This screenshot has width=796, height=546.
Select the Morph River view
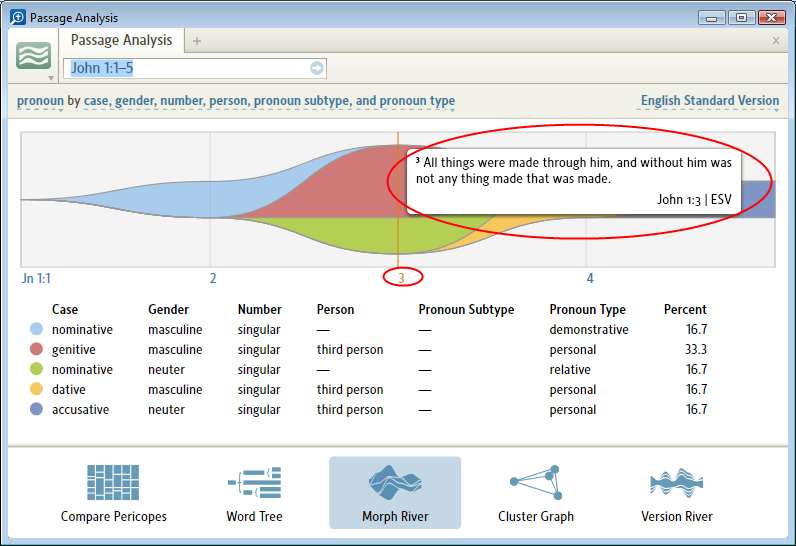395,493
